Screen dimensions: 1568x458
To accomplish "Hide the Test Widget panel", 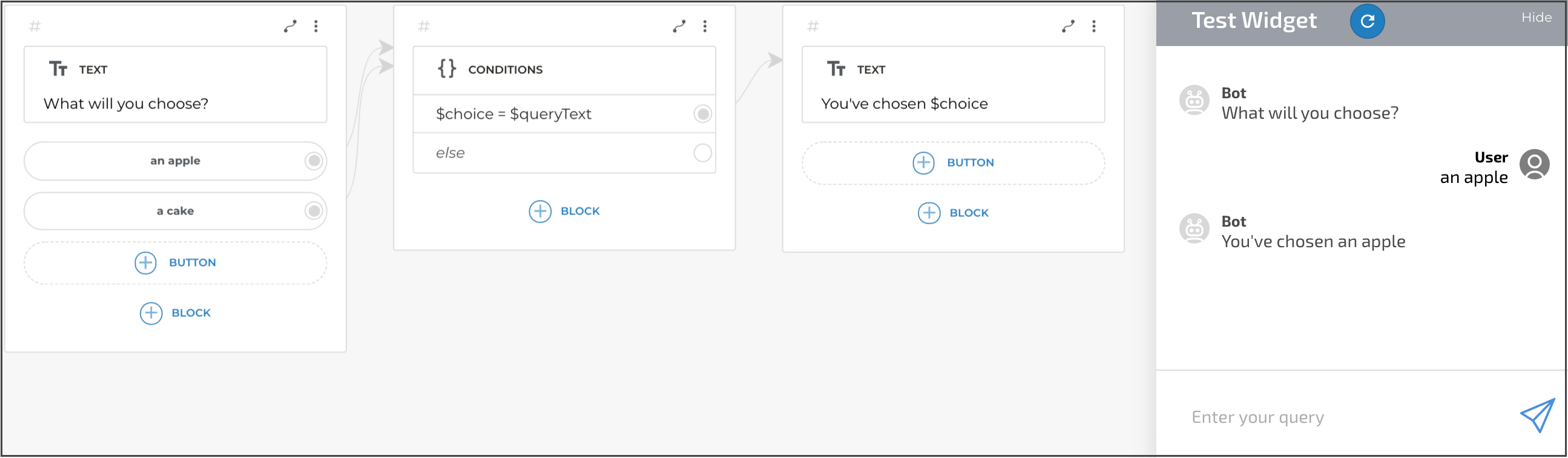I will point(1536,18).
